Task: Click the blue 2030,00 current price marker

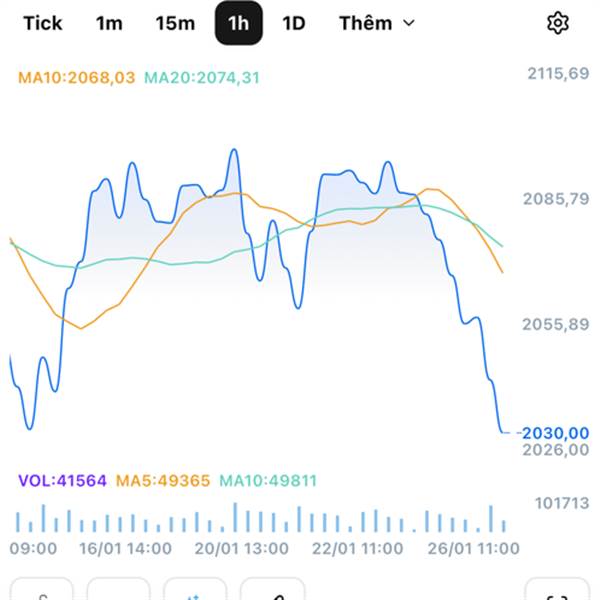Action: (554, 432)
